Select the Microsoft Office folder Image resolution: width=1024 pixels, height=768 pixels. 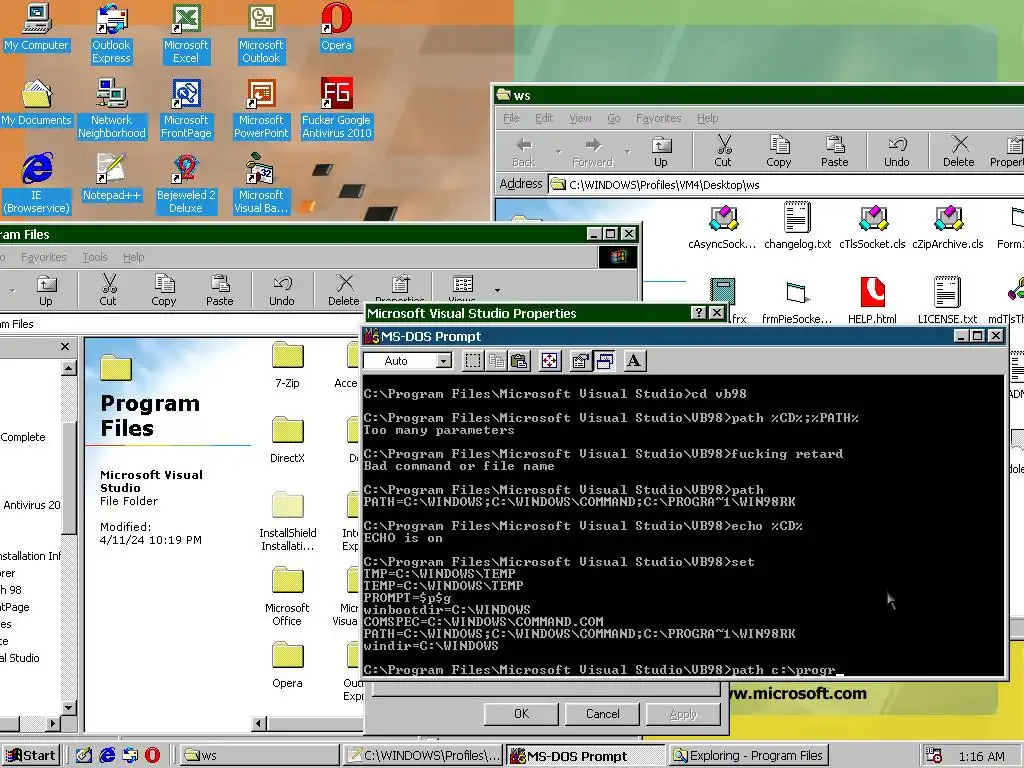[287, 596]
